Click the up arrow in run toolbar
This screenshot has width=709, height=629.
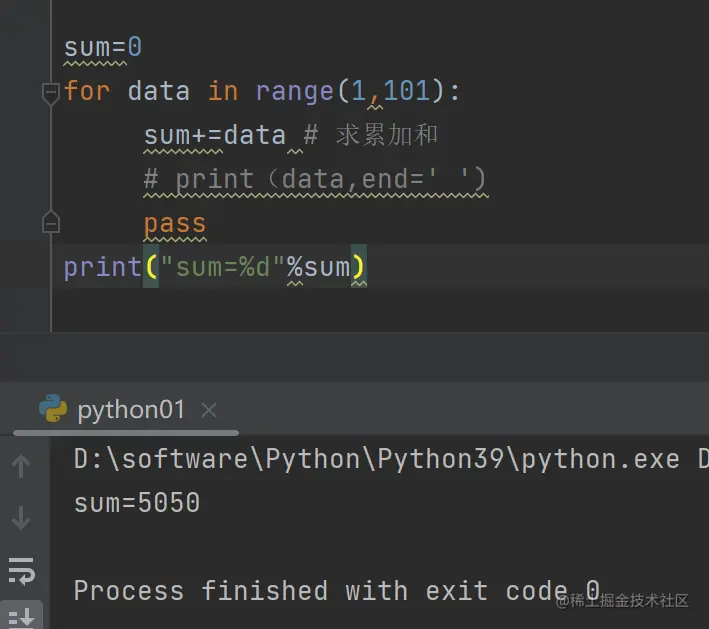(21, 465)
